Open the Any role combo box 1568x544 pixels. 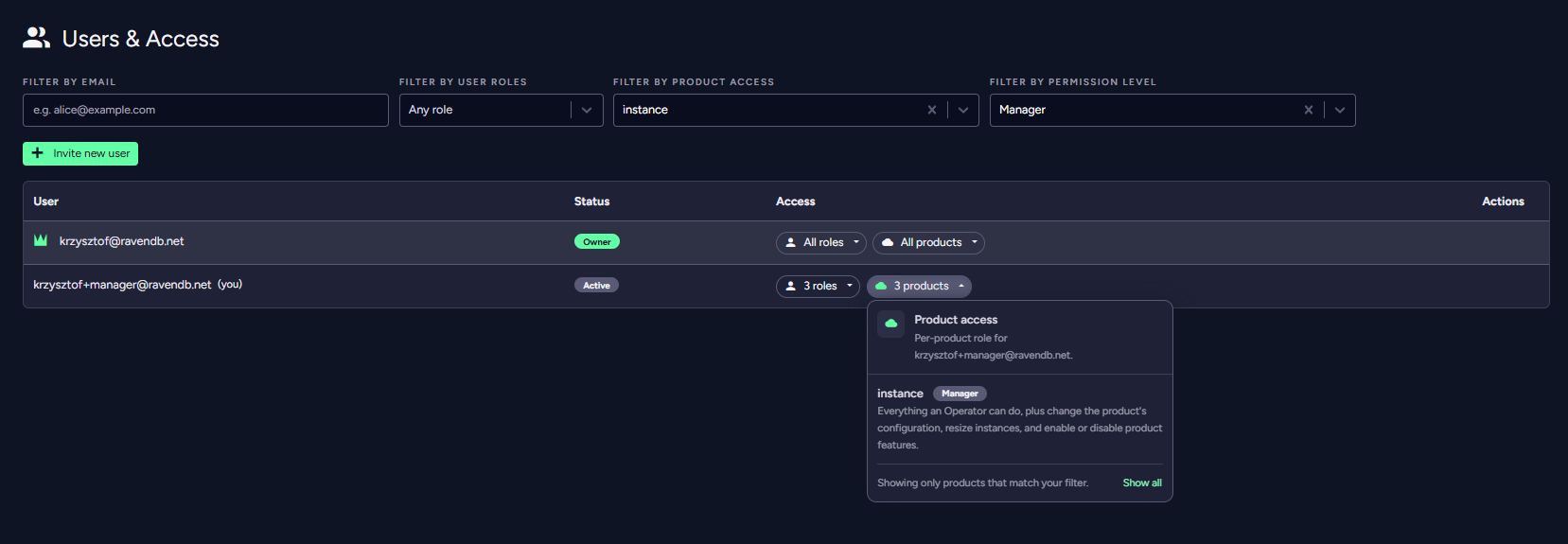[x=502, y=110]
